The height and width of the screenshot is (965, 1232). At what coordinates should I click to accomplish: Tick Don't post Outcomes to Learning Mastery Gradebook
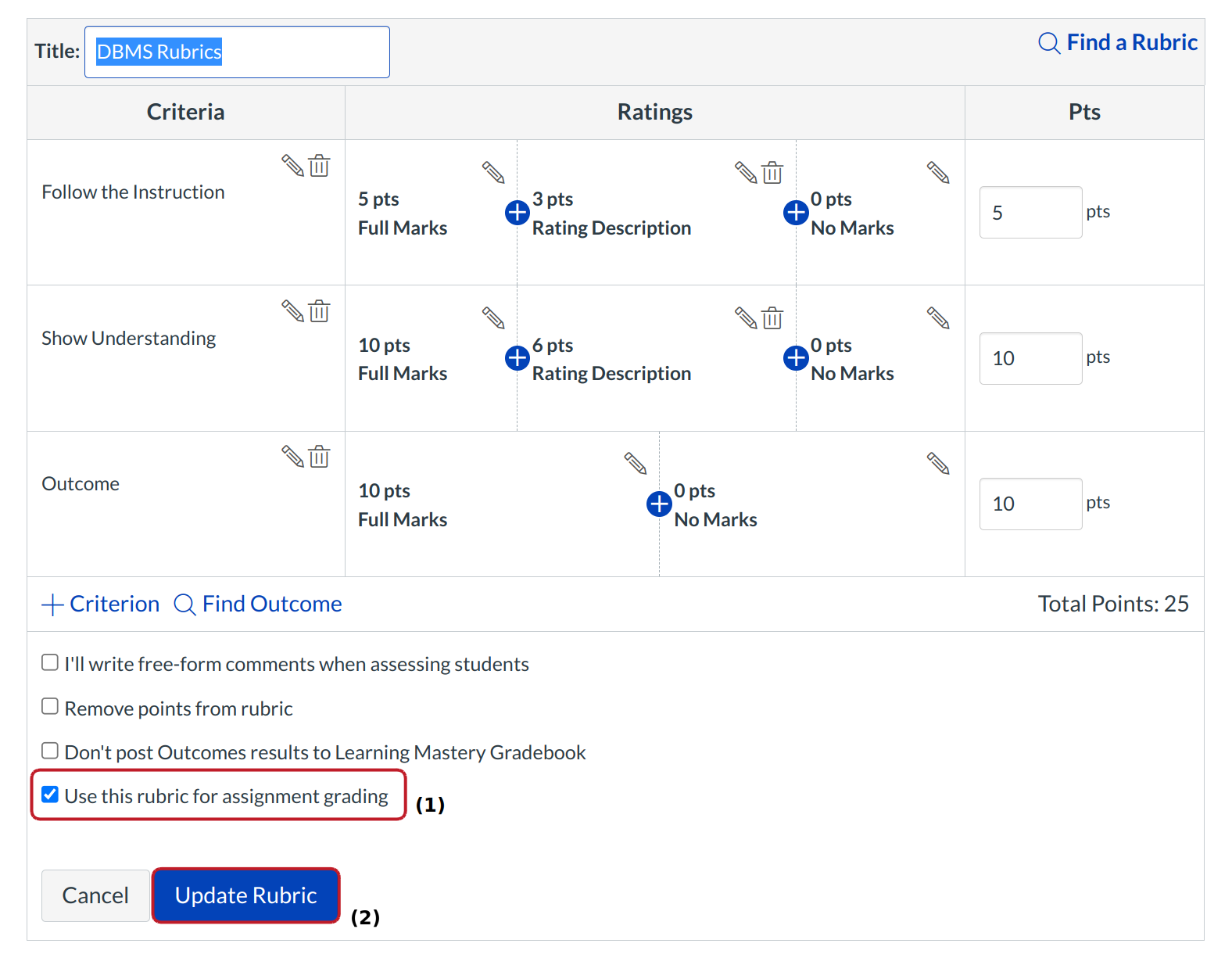pos(50,751)
